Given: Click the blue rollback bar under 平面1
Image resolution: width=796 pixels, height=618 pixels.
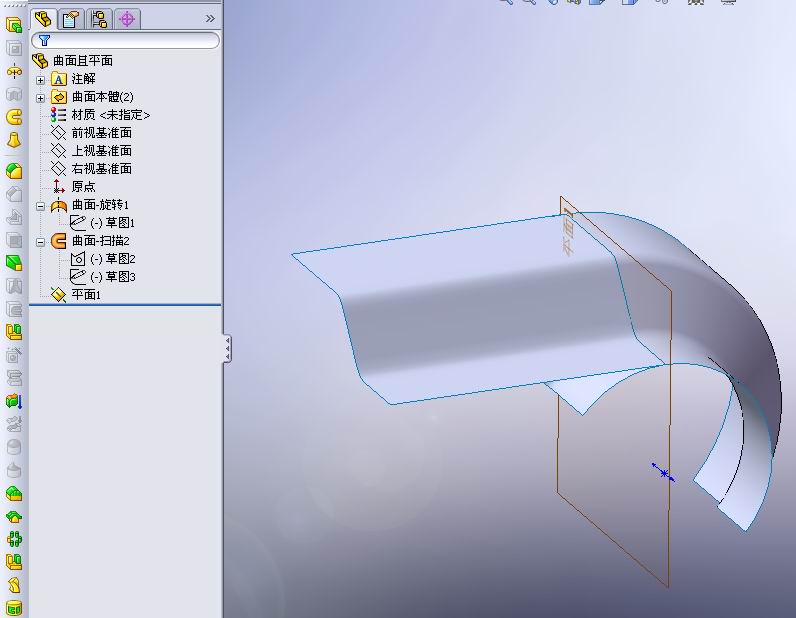Looking at the screenshot, I should [x=125, y=305].
